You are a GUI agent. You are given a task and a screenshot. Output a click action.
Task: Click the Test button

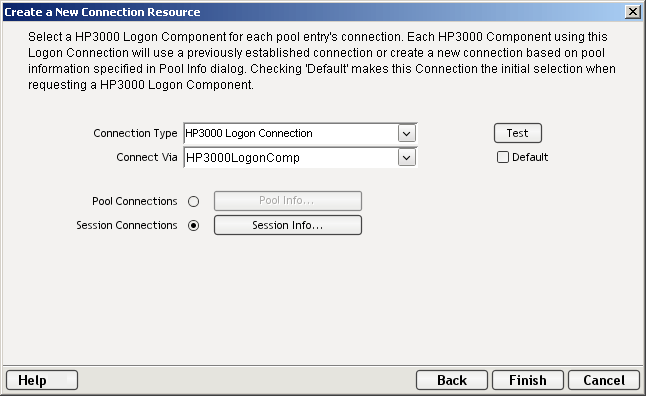point(517,133)
